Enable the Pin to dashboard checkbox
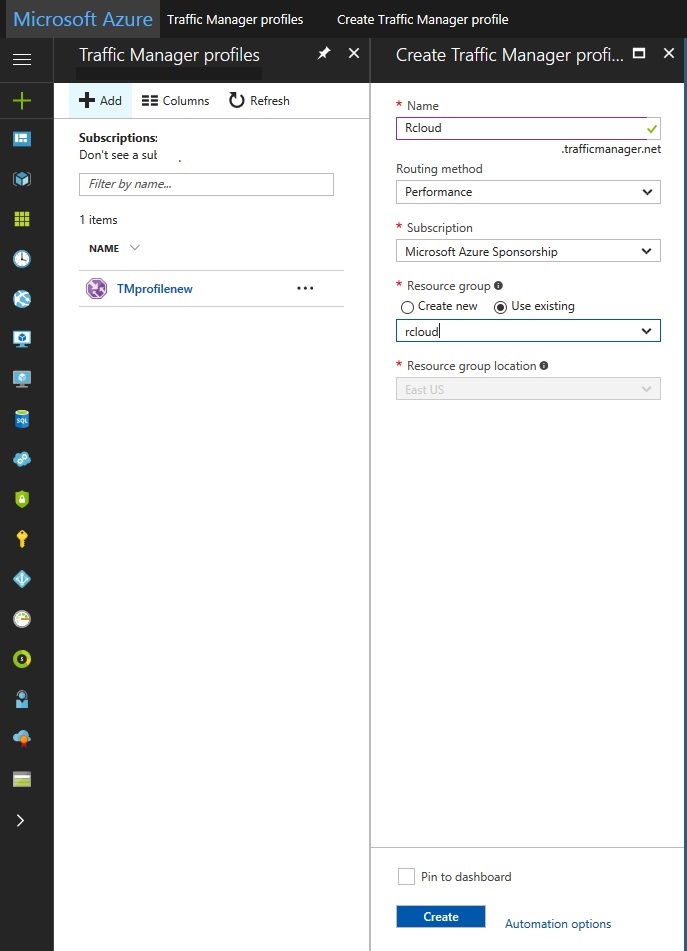687x951 pixels. click(x=406, y=876)
